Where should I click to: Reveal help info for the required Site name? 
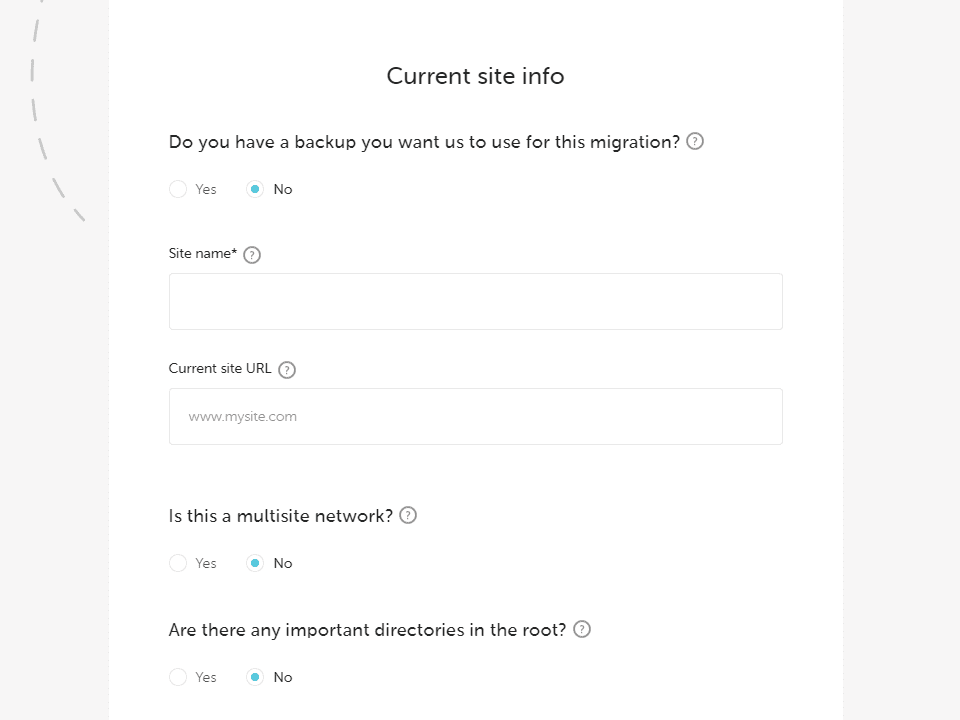point(251,254)
